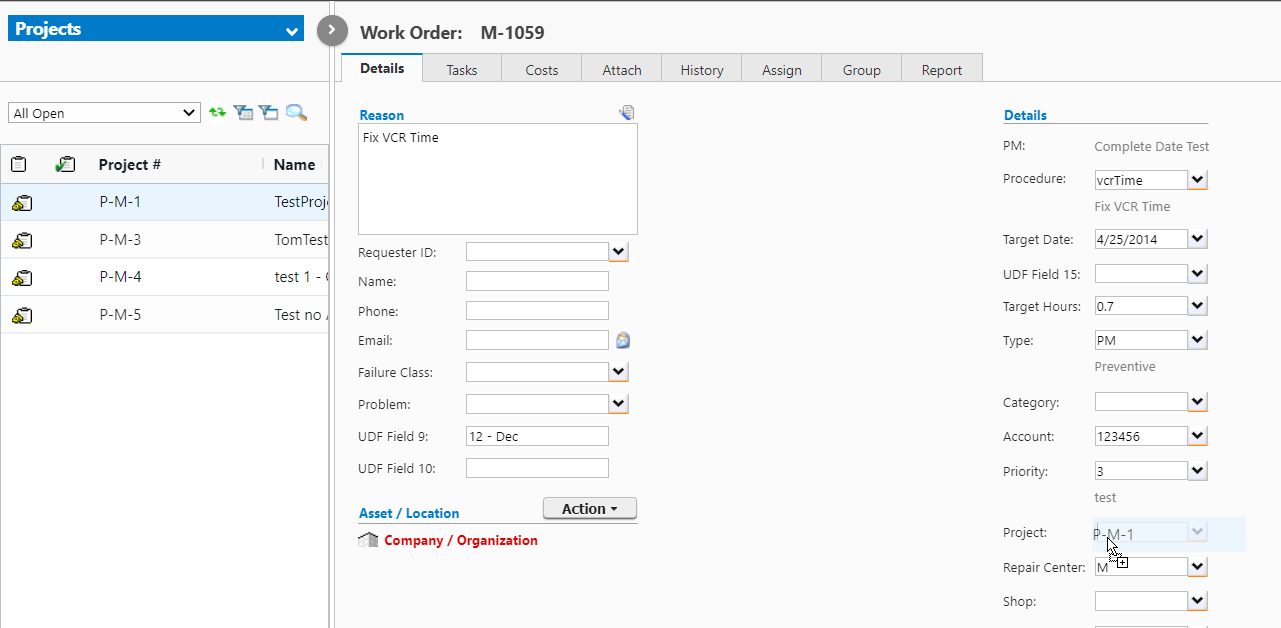Open the Target Hours dropdown arrow
The image size is (1281, 628).
point(1198,306)
